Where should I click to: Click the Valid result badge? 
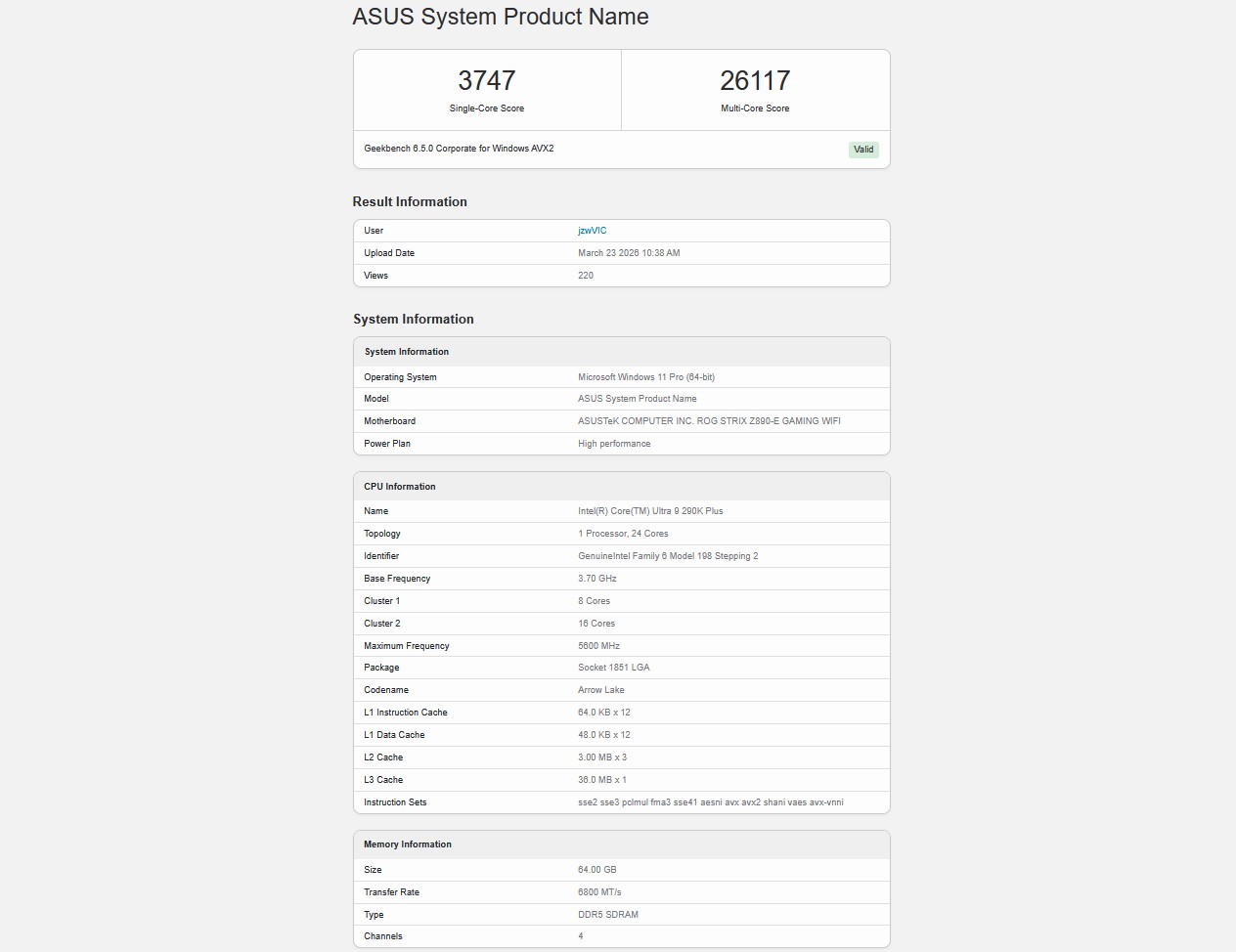coord(862,149)
